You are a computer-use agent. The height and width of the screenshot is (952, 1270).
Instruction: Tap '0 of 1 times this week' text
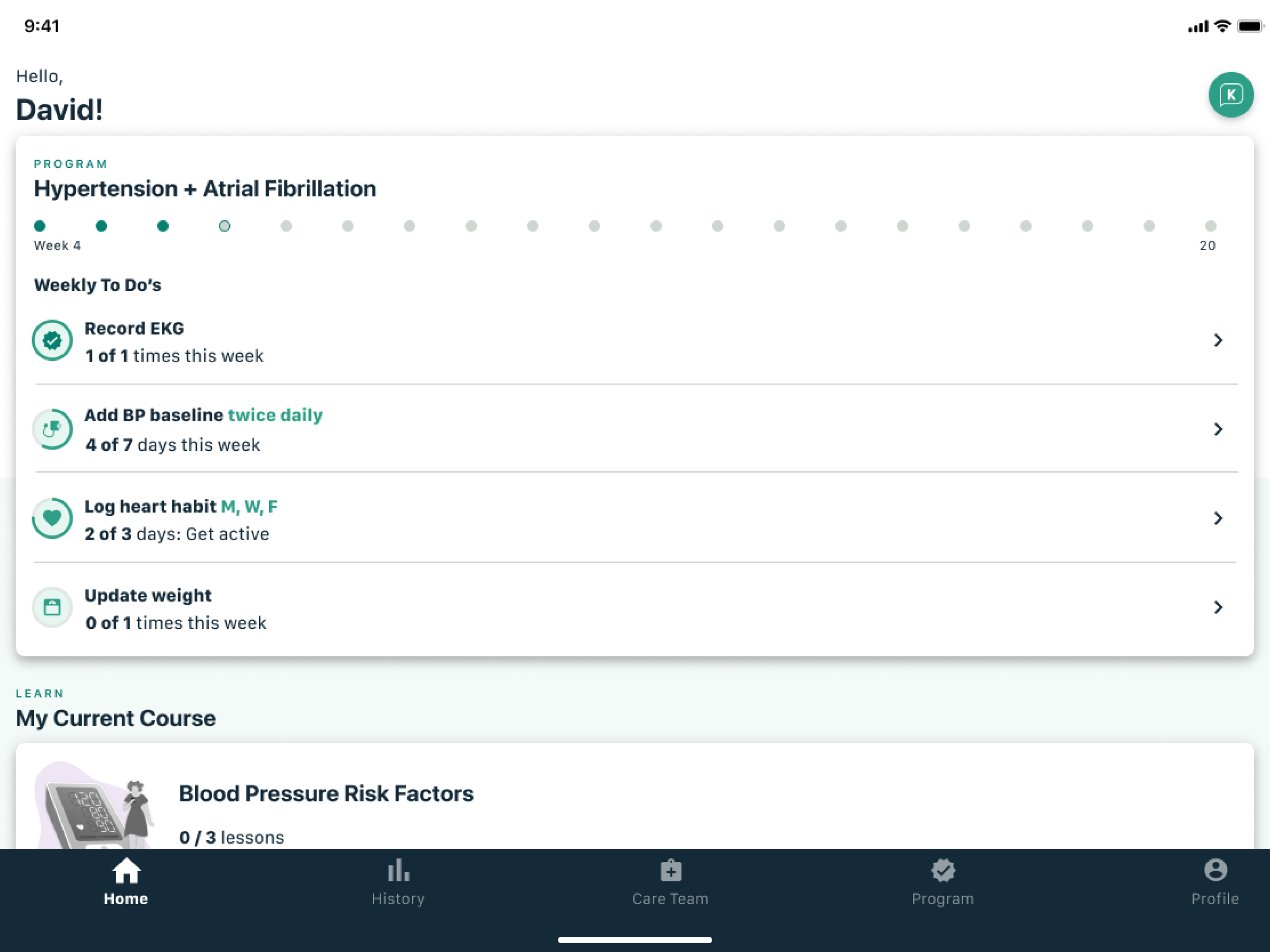[x=176, y=623]
